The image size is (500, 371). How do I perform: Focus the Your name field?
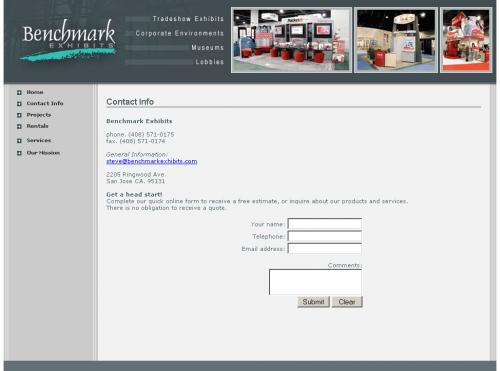point(325,223)
